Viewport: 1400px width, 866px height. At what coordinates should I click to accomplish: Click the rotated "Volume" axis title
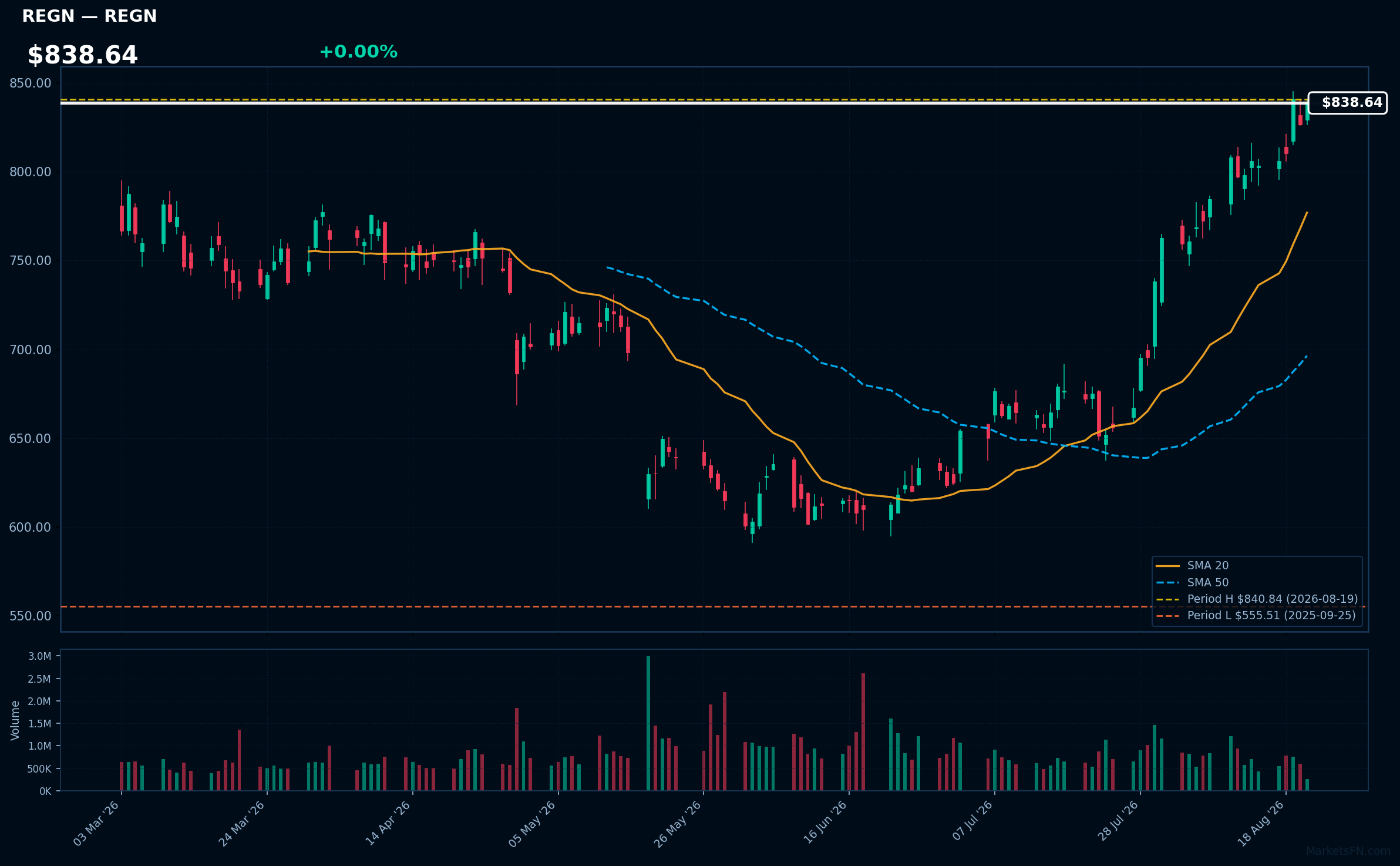coord(15,720)
